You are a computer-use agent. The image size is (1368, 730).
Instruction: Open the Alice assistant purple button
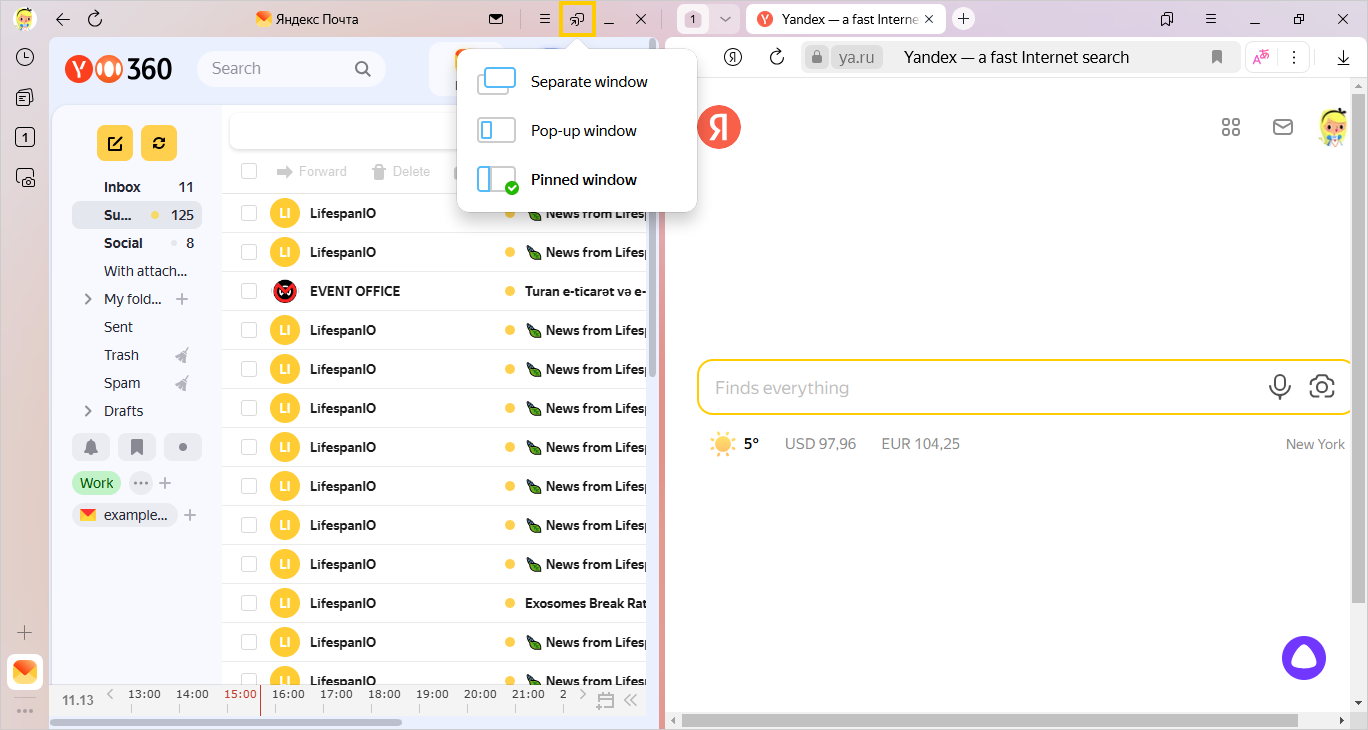click(x=1303, y=658)
